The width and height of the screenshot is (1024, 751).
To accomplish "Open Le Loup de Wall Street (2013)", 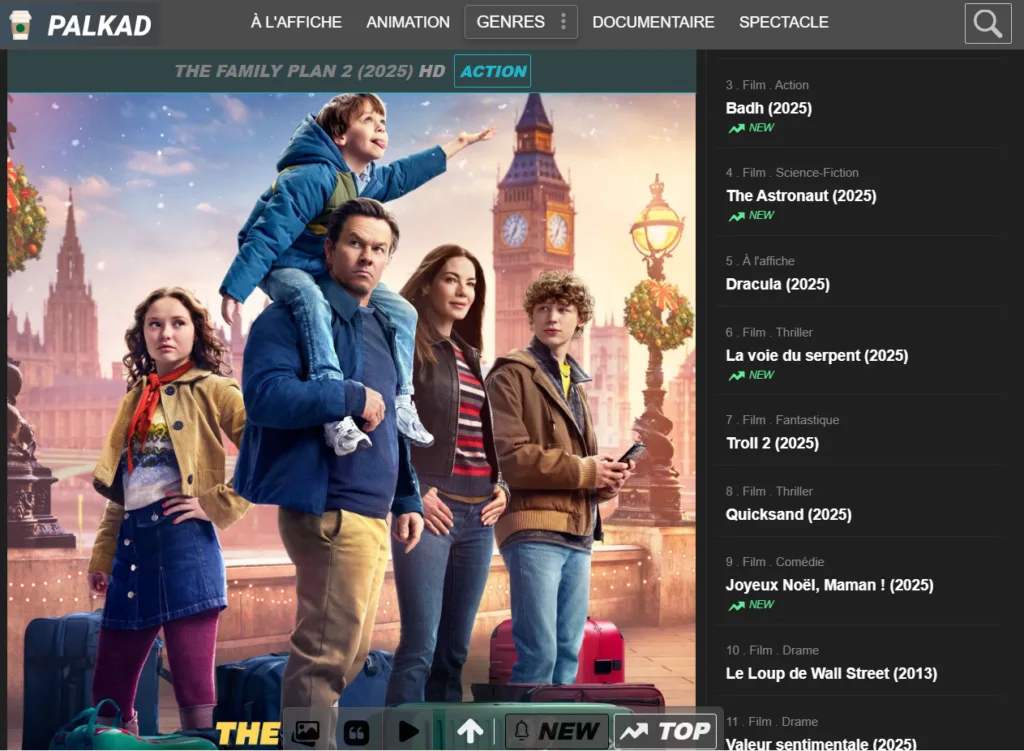I will pyautogui.click(x=830, y=674).
